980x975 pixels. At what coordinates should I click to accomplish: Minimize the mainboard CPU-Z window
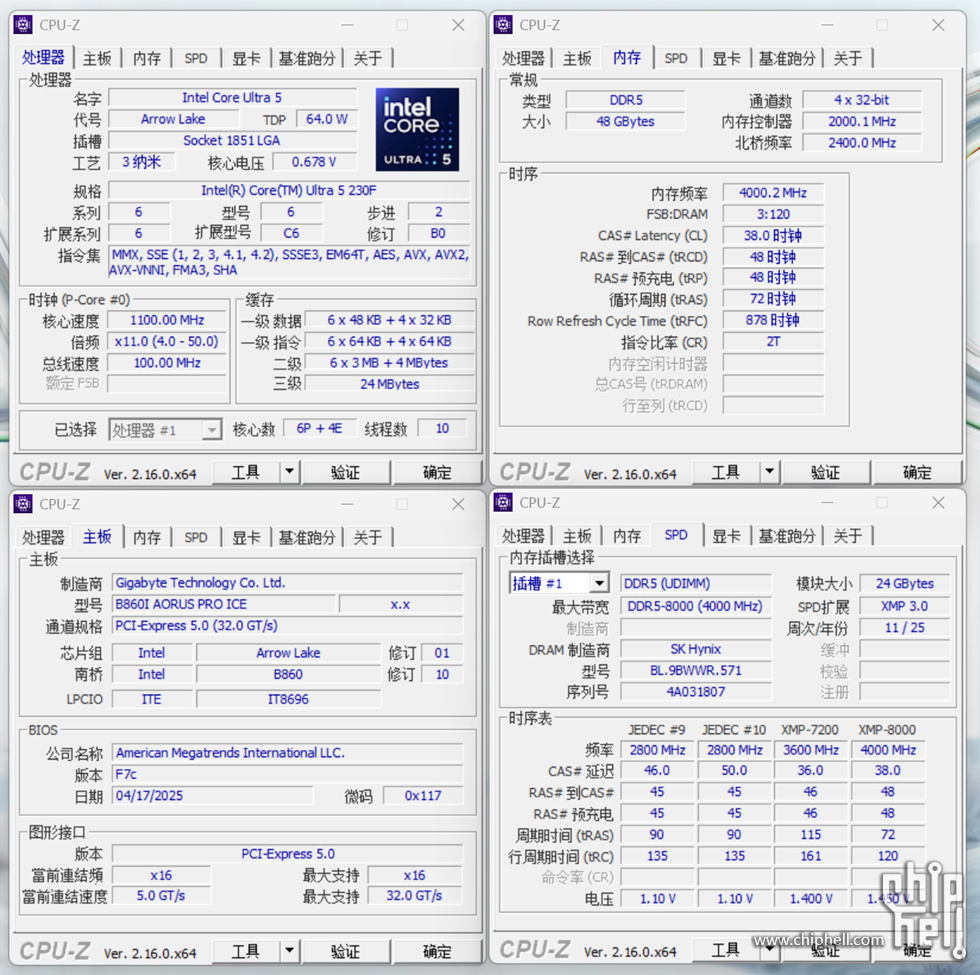coord(348,504)
